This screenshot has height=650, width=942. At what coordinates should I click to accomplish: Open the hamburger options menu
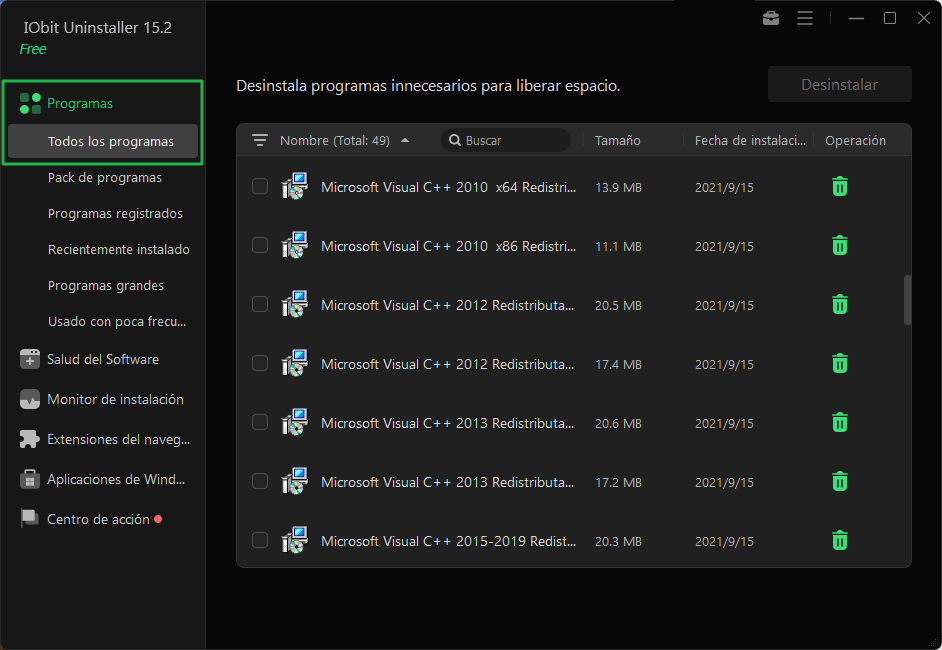(x=805, y=19)
